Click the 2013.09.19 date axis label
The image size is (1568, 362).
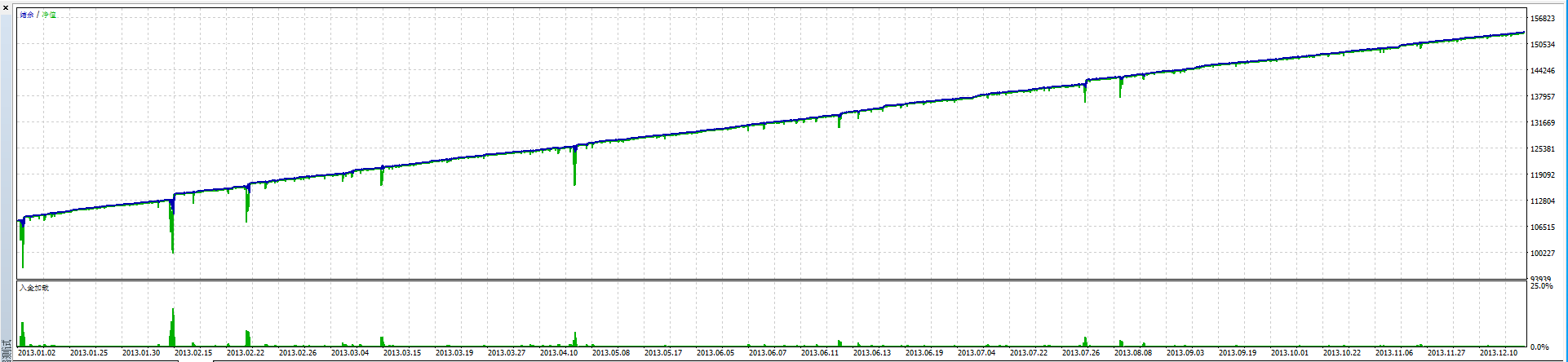(1238, 353)
